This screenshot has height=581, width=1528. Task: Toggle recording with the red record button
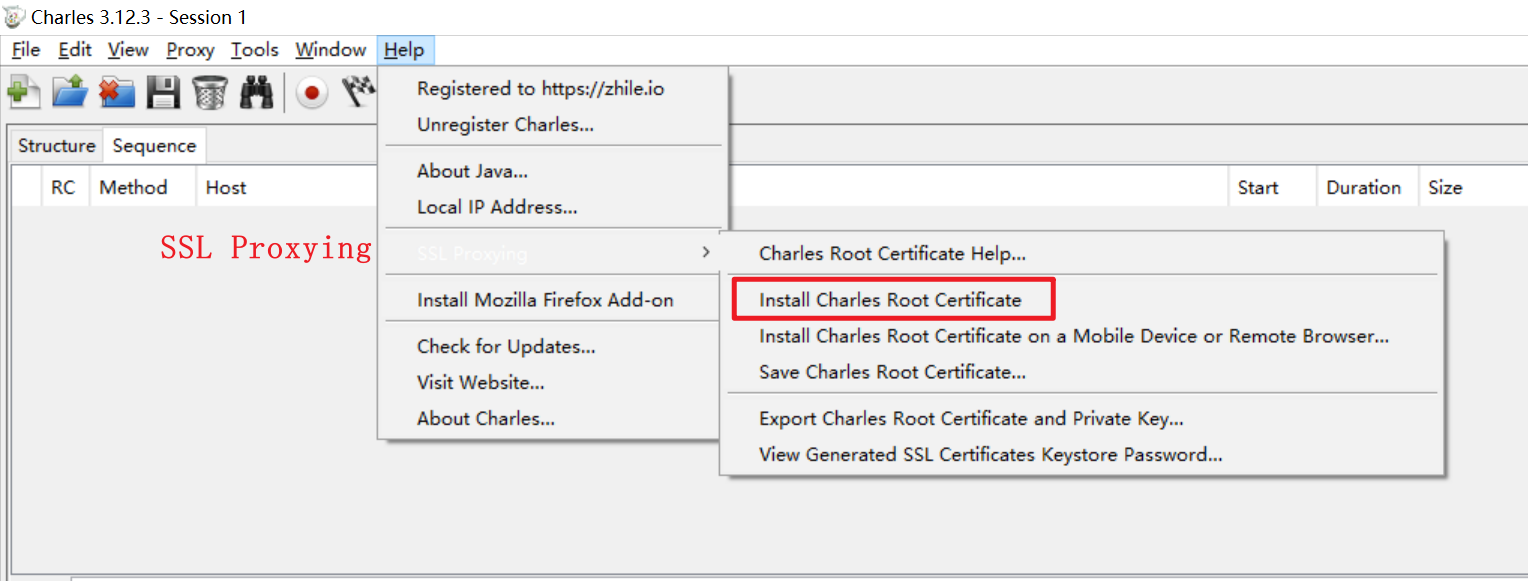point(312,93)
